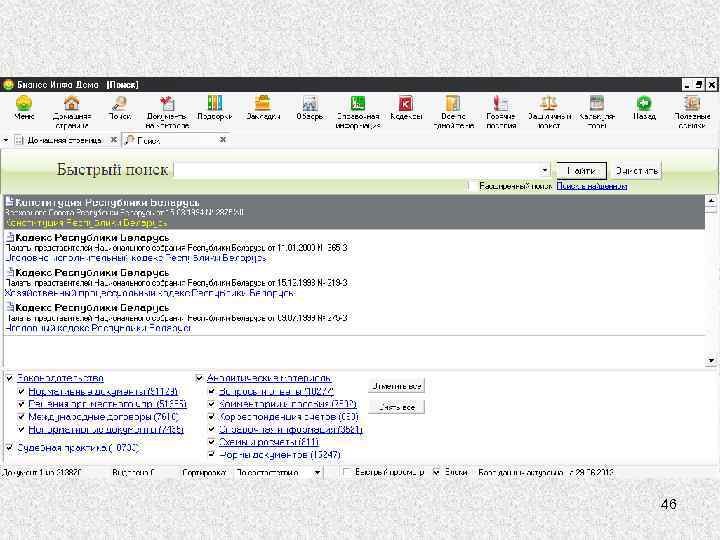Uncheck the Судебная практика checkbox
Viewport: 720px width, 540px height.
10,447
